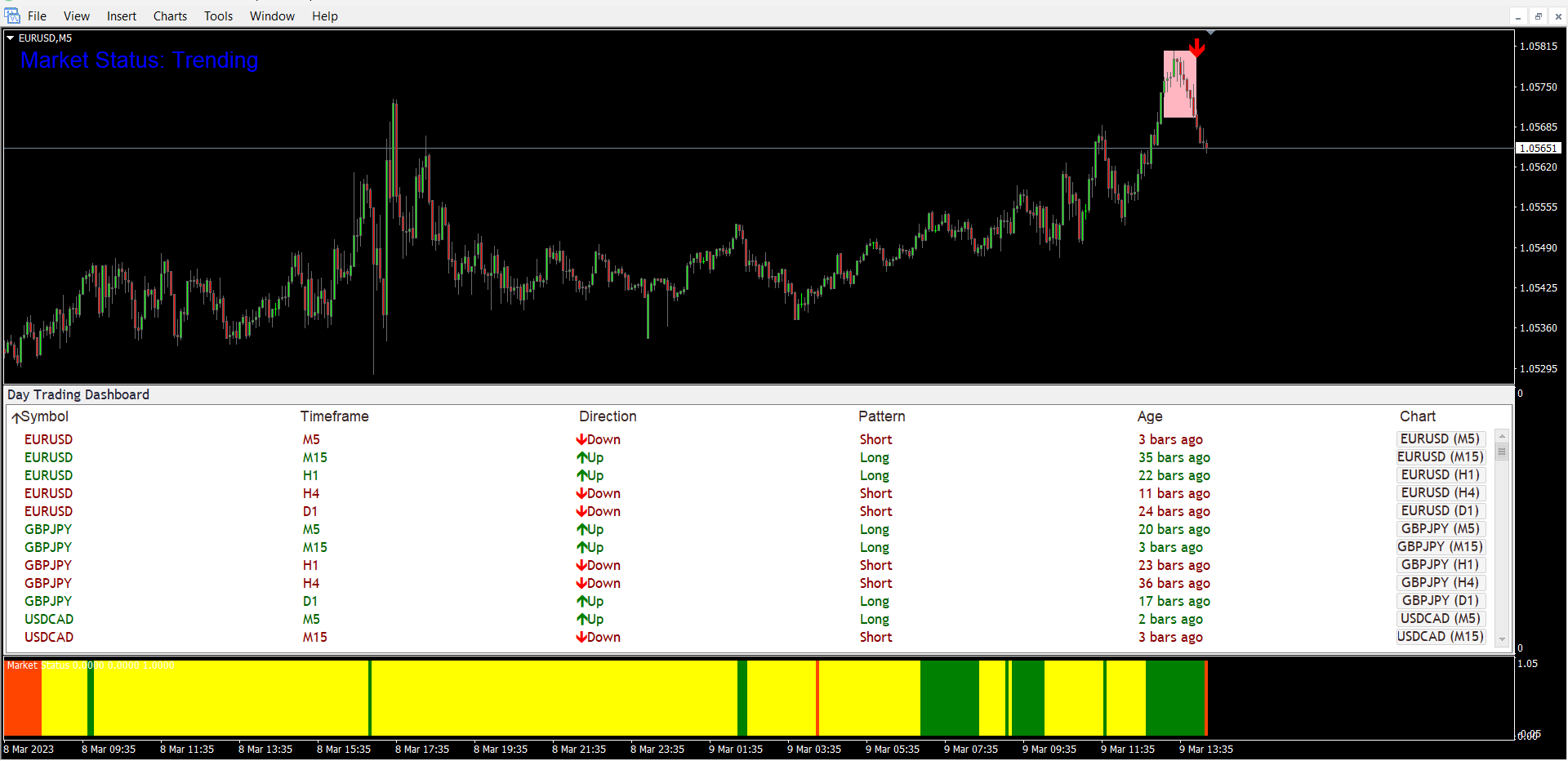Click the Timeframe column header
1568x761 pixels.
tap(334, 416)
